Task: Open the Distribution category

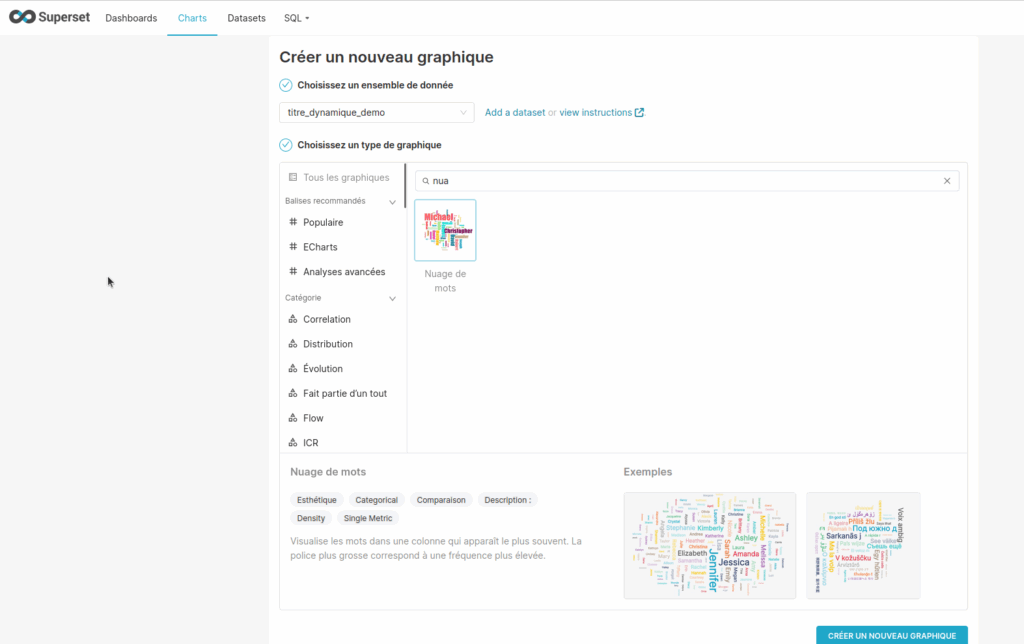Action: pos(327,344)
